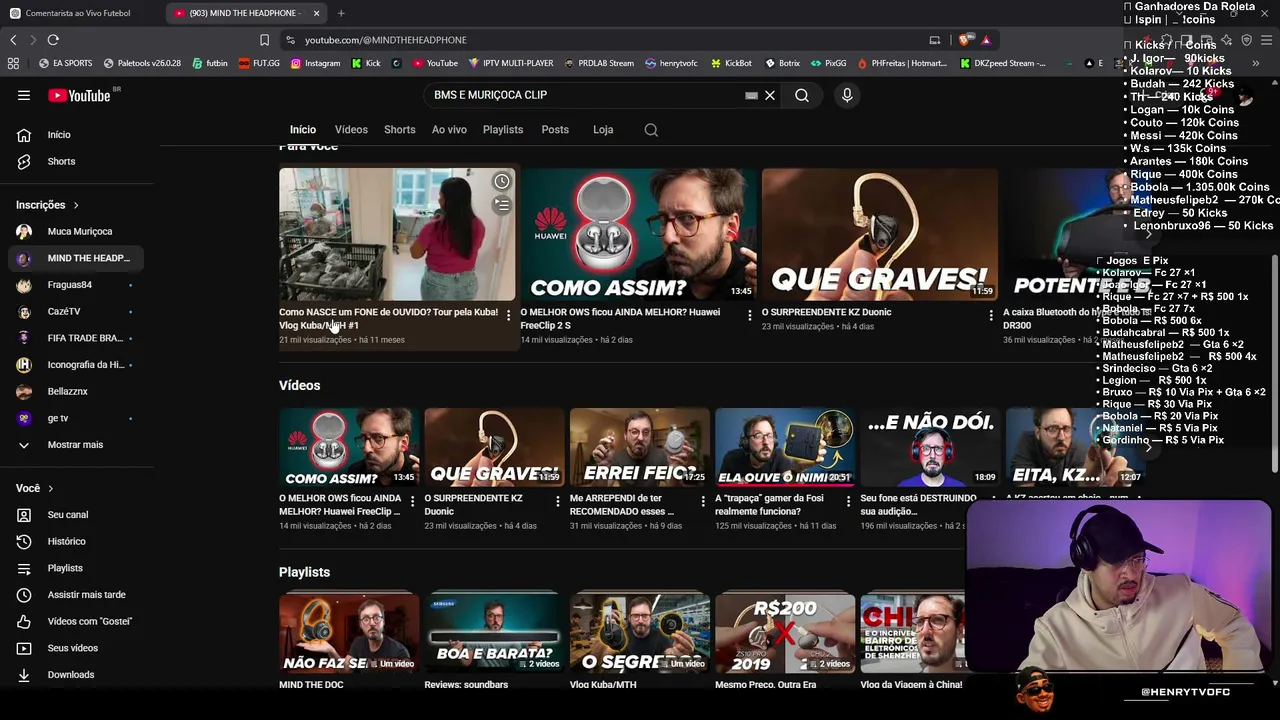Close the MIND THE HEADPHONE browser tab
The width and height of the screenshot is (1280, 720).
click(x=316, y=13)
